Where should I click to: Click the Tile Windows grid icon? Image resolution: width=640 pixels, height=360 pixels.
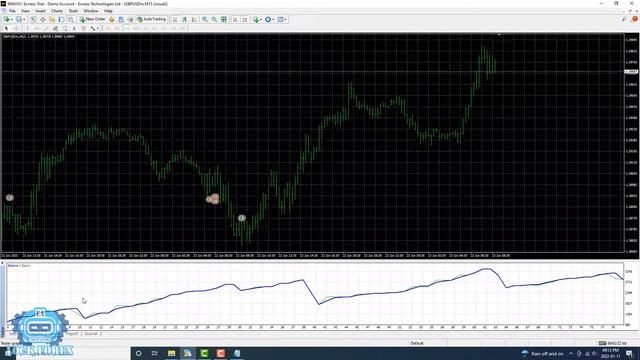tap(224, 19)
